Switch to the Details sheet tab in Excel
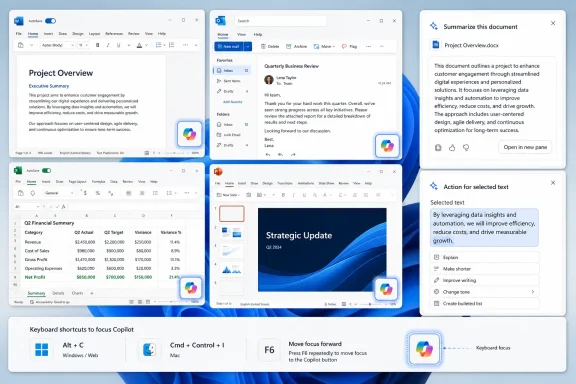Screen dimensions: 576x384 (58, 293)
